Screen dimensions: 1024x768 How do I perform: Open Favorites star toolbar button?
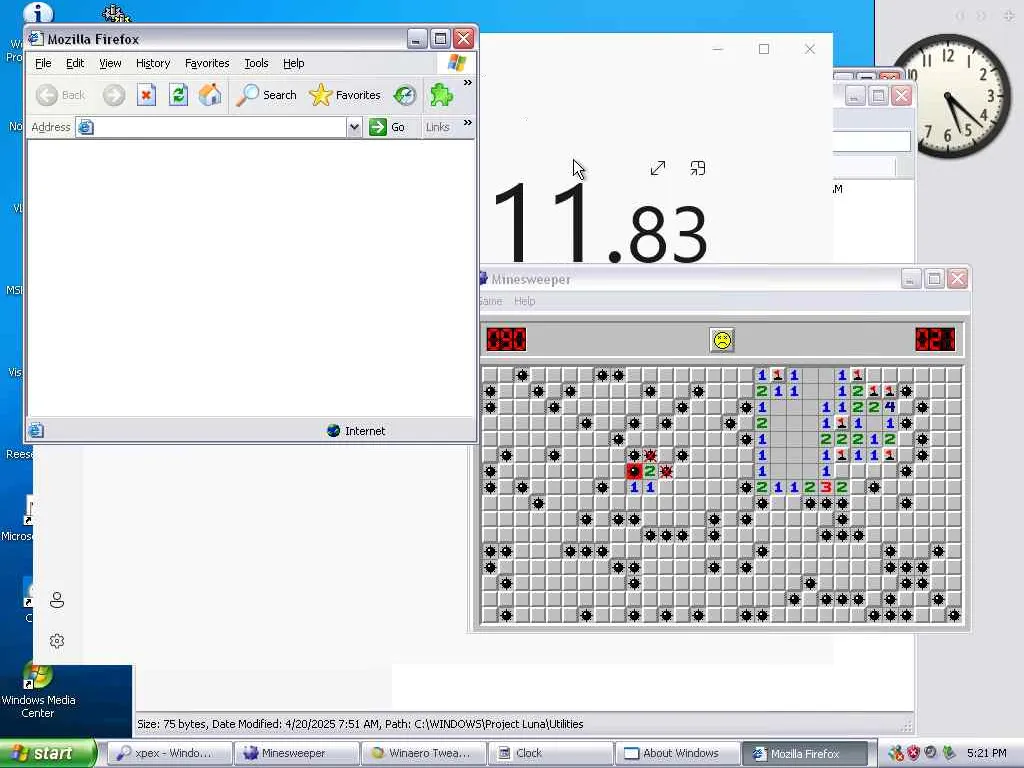[x=345, y=95]
